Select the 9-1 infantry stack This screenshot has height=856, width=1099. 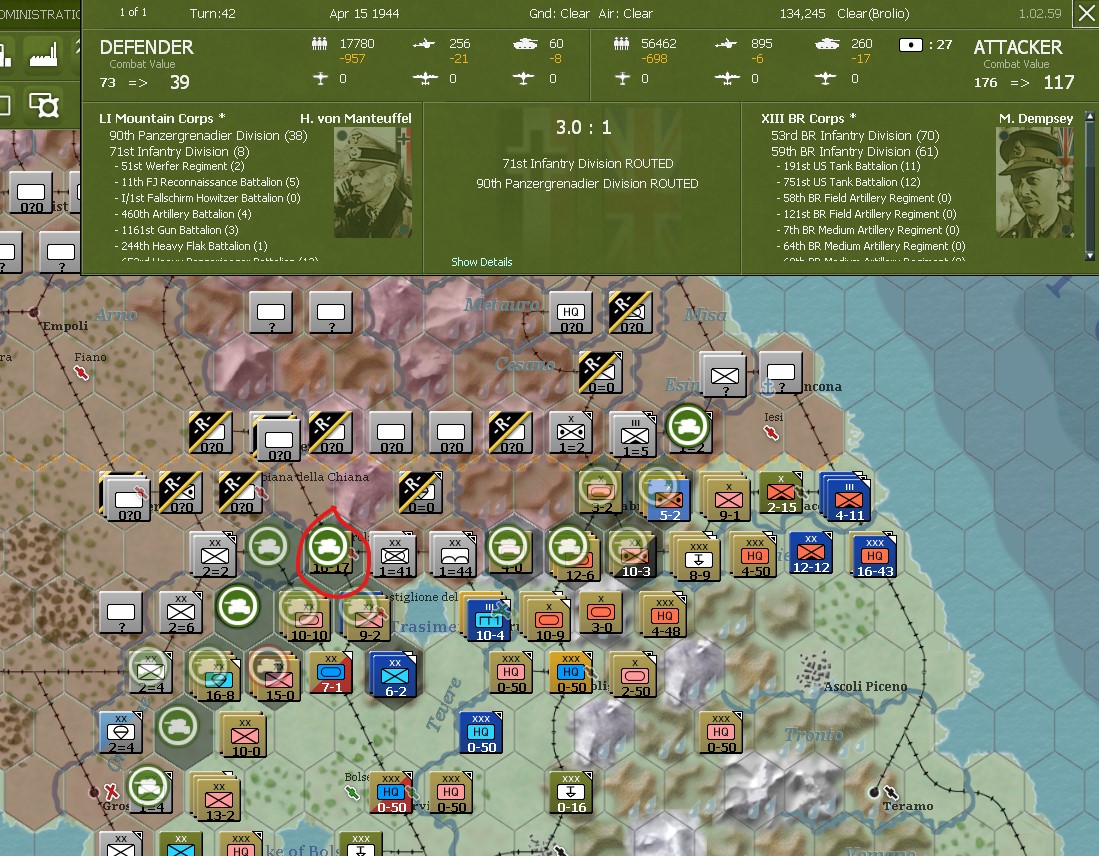(727, 498)
